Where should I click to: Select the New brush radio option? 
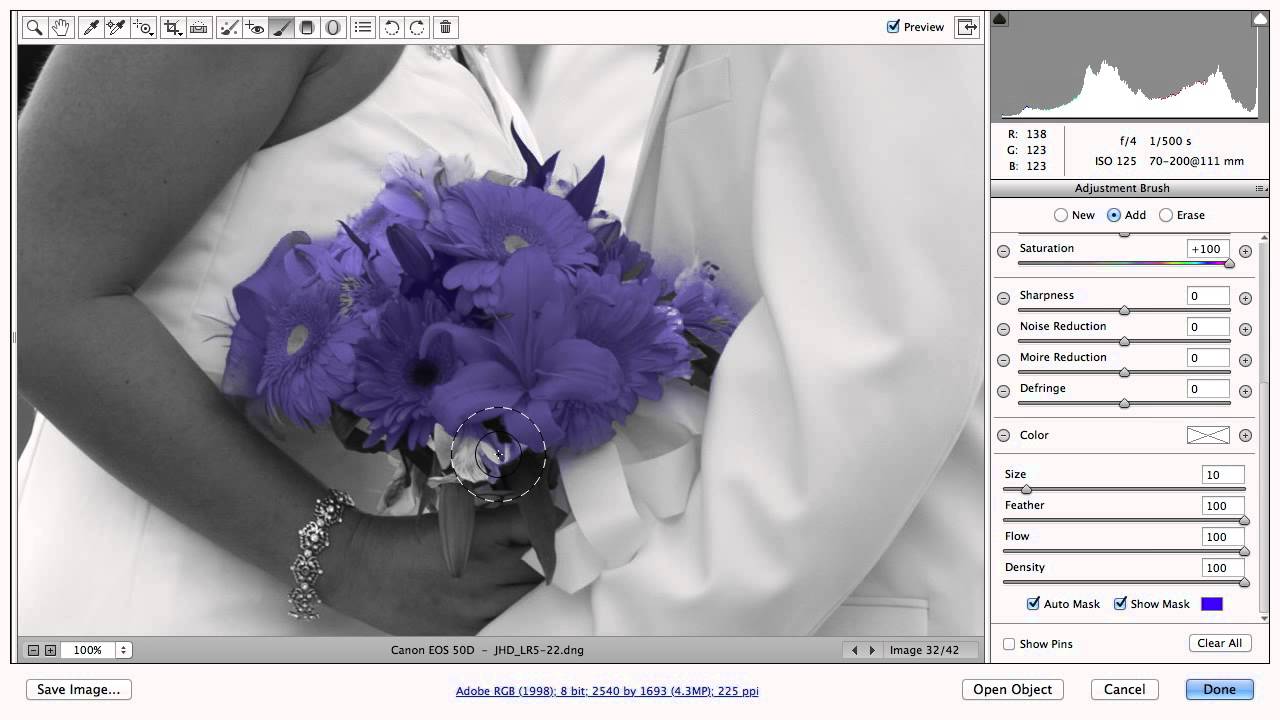tap(1061, 215)
